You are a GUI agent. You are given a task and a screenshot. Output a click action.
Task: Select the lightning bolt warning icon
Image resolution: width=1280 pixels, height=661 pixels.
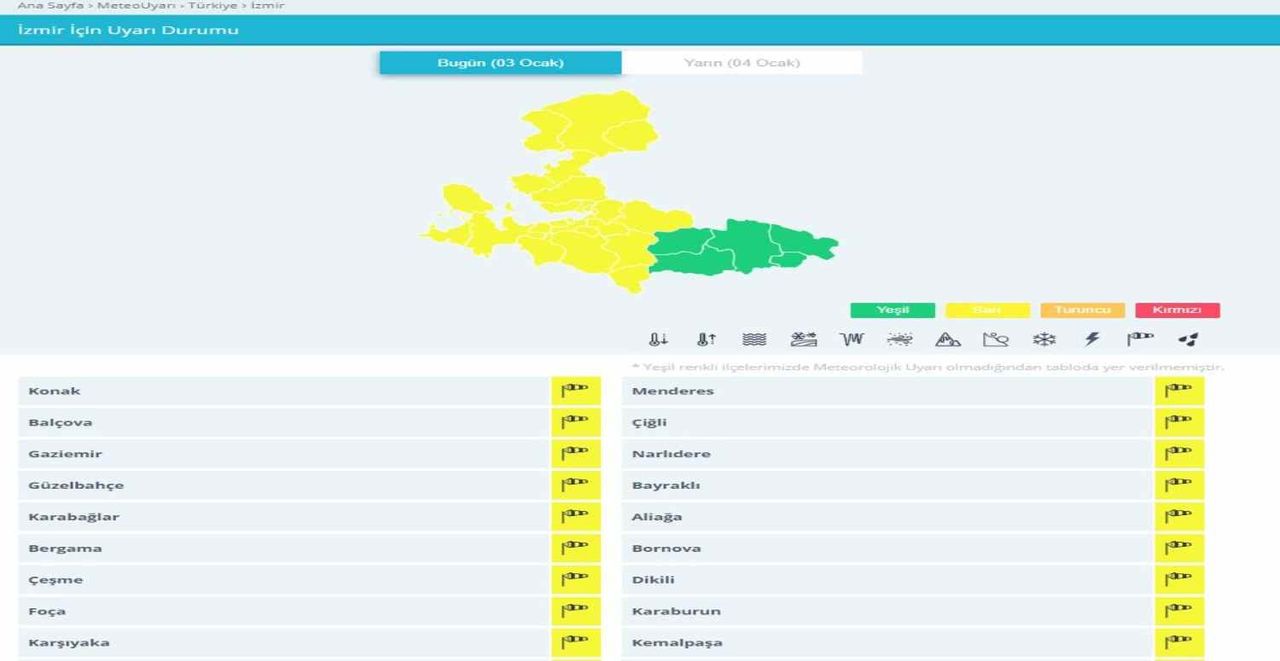(x=1092, y=340)
